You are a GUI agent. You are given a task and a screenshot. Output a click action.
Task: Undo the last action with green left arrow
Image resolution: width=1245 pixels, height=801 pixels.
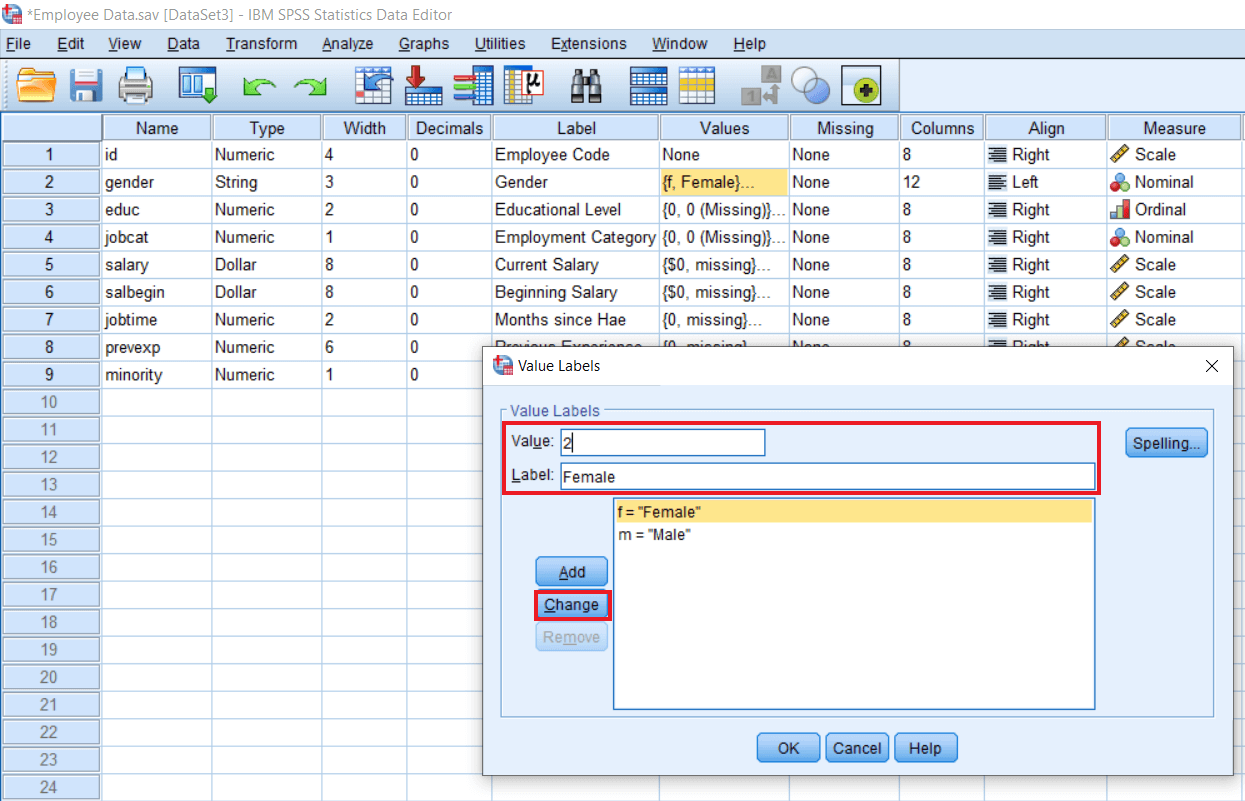point(259,87)
